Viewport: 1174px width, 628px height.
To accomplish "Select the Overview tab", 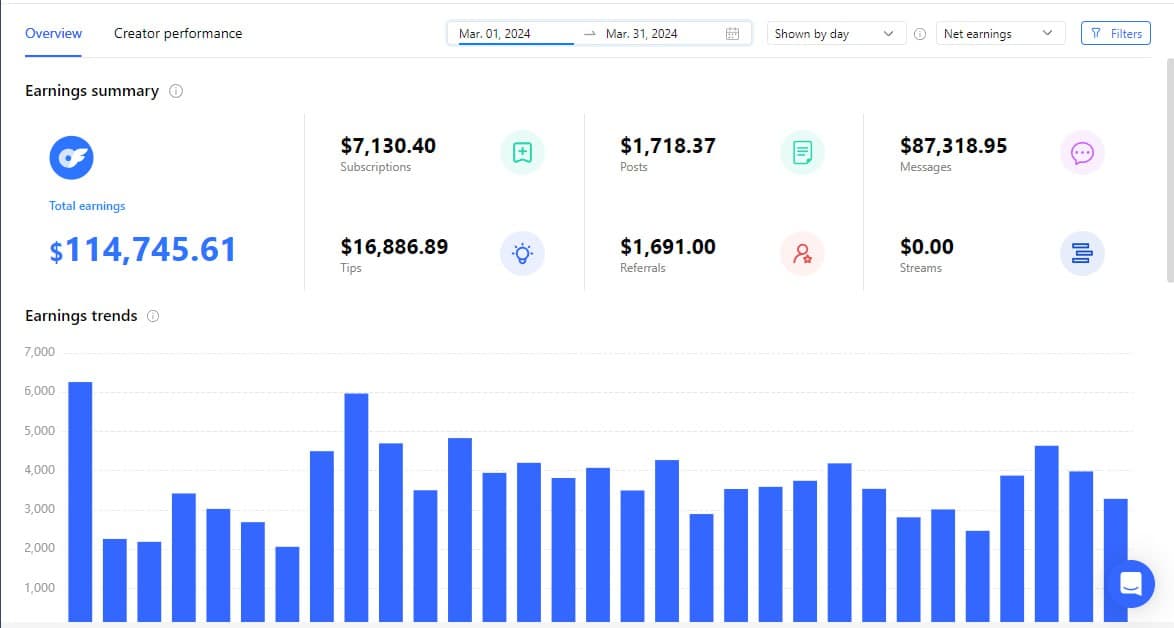I will click(54, 33).
